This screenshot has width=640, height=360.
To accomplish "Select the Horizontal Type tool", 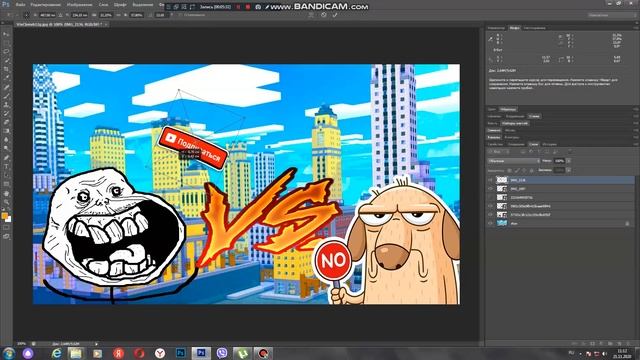I will (x=6, y=166).
